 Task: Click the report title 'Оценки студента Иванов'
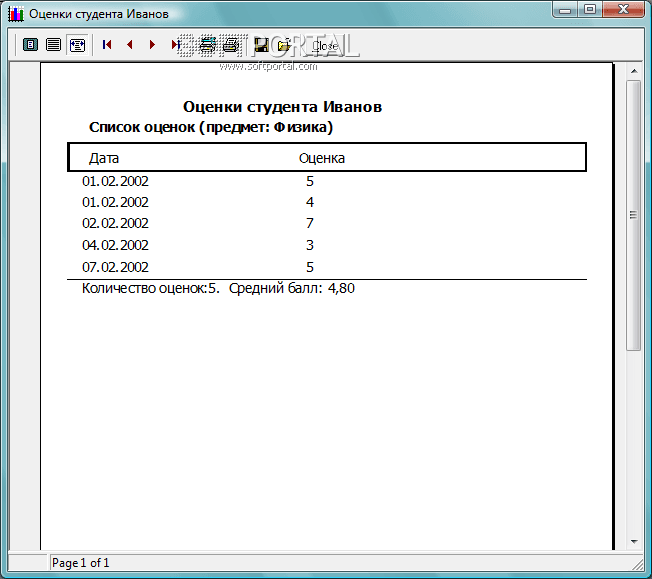282,107
